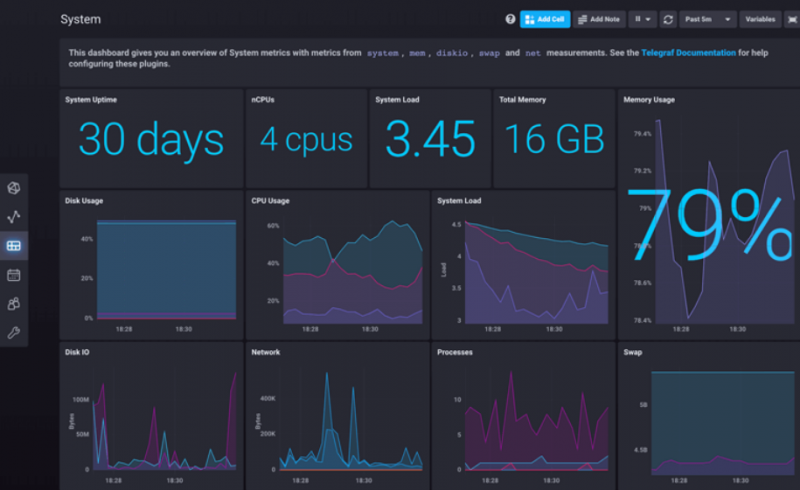Toggle the Variables control bar

760,19
